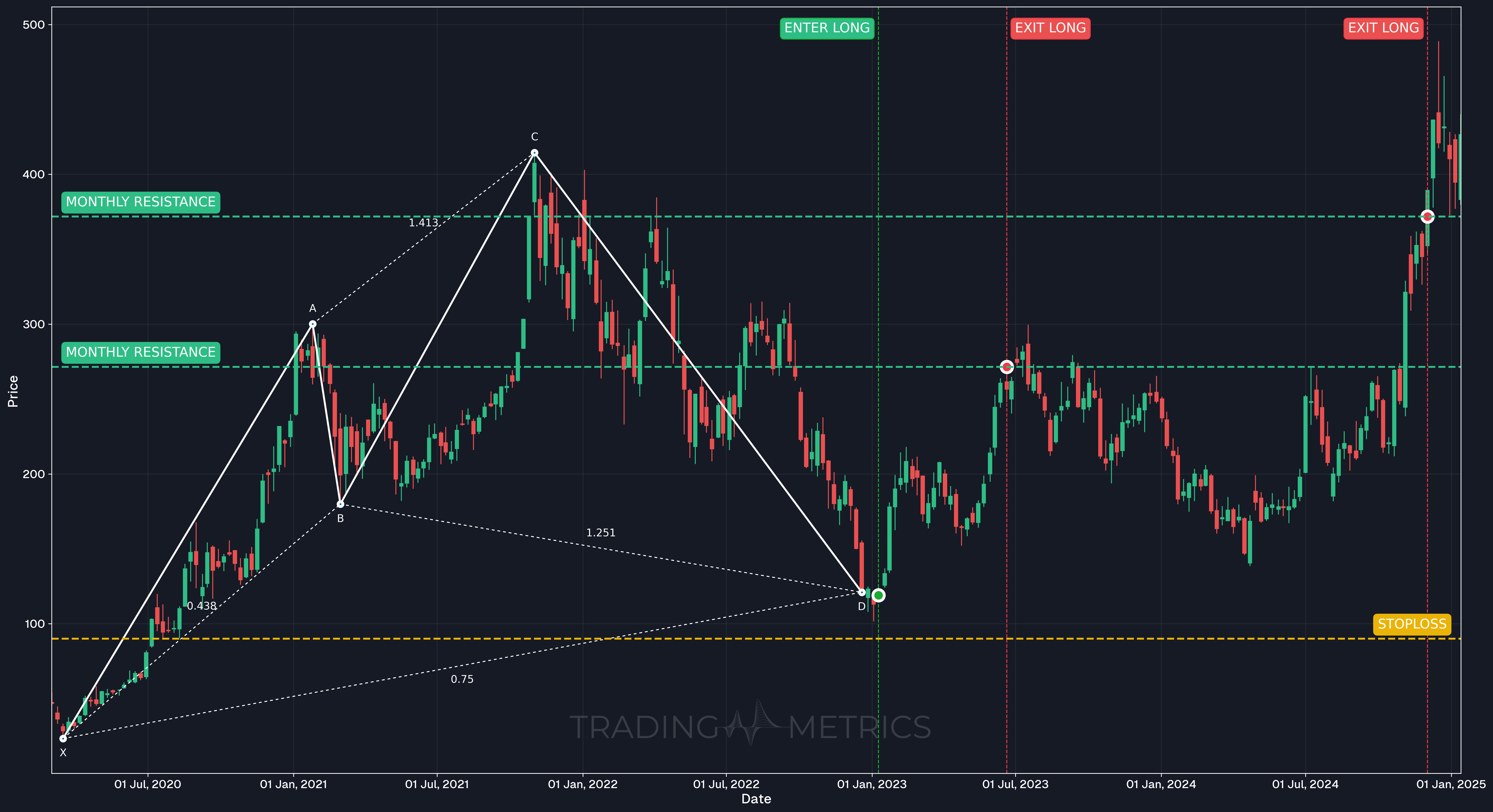
Task: Select the upper MONTHLY RESISTANCE label
Action: (141, 202)
